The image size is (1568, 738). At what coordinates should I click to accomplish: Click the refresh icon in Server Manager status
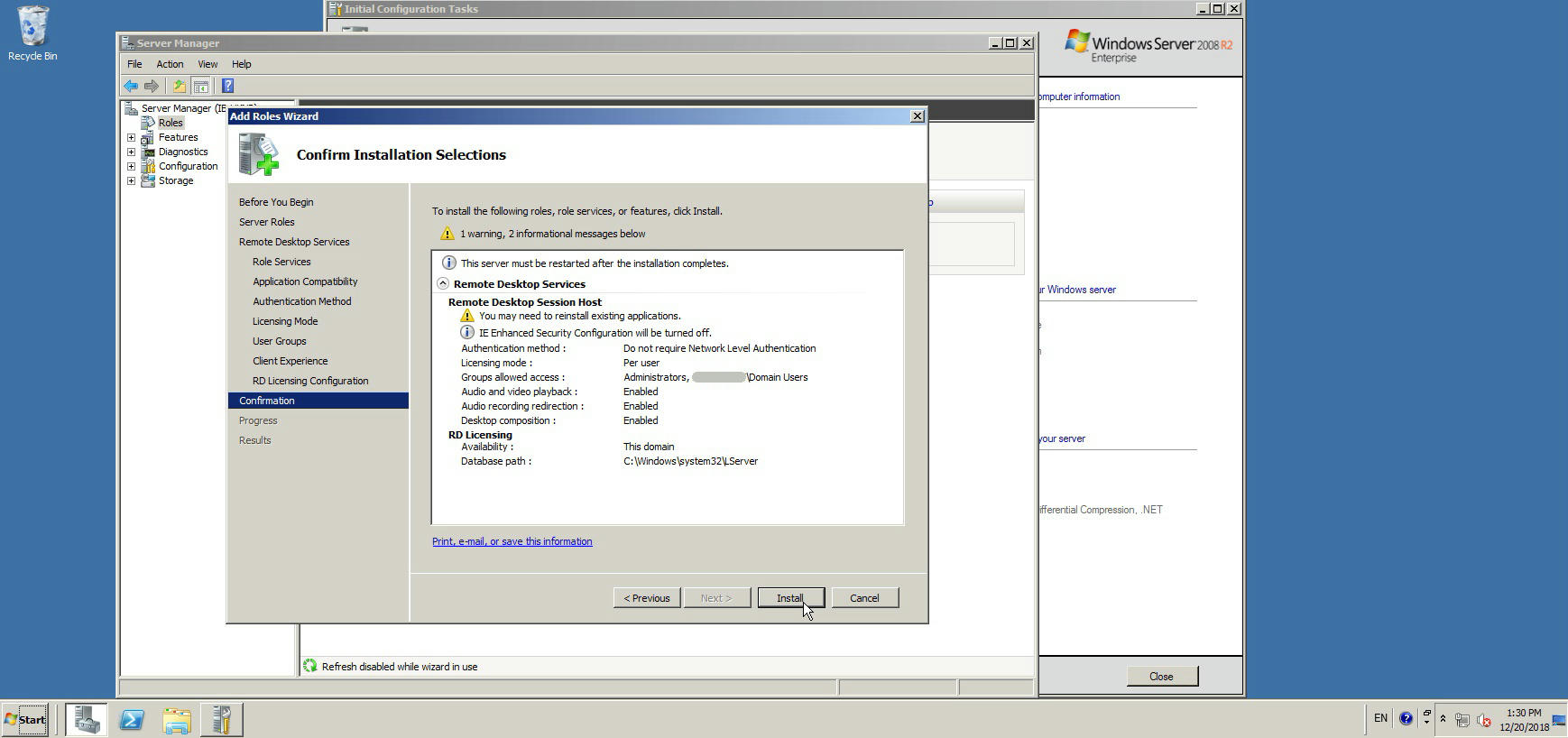click(310, 666)
